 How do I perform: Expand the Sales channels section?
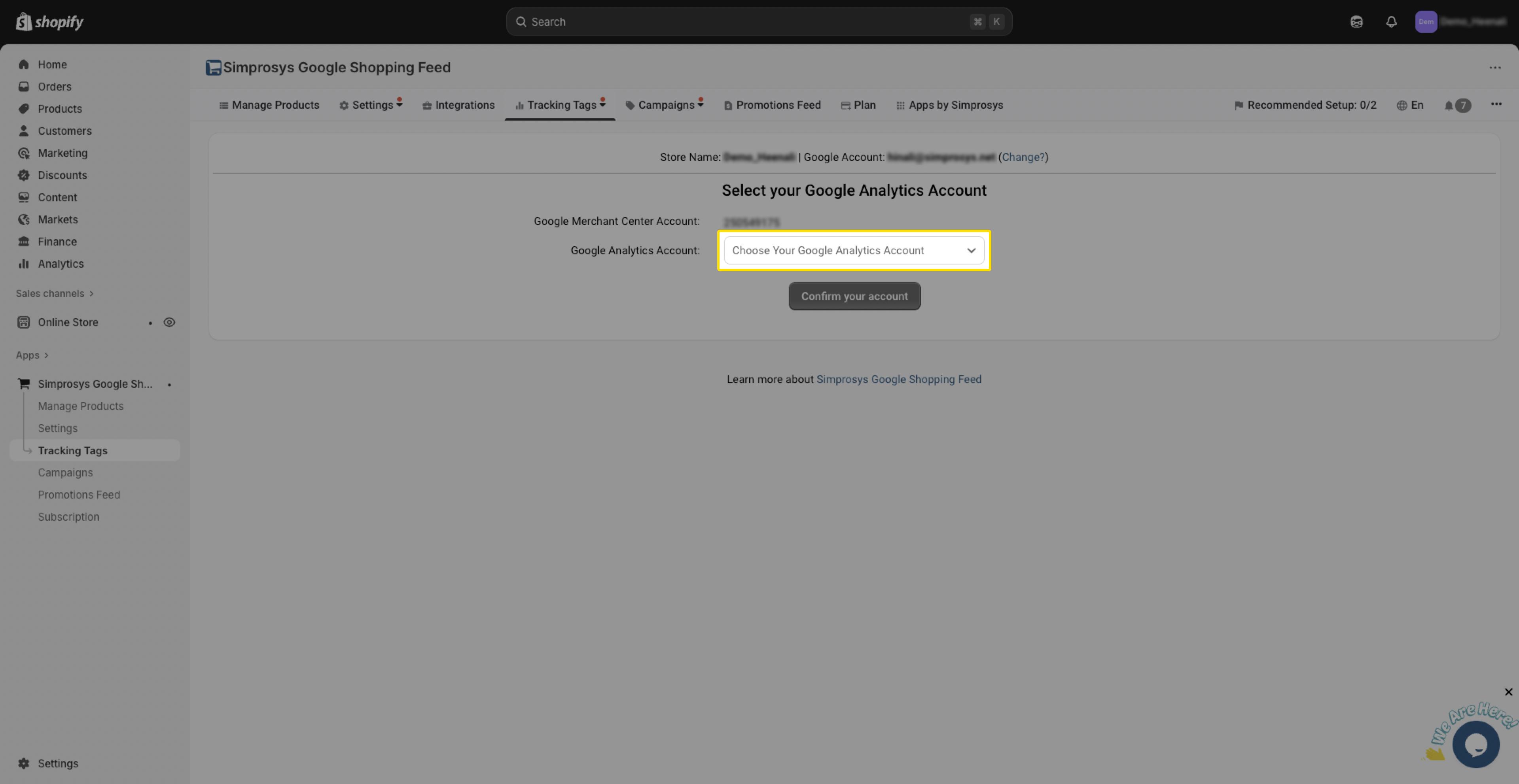[54, 294]
